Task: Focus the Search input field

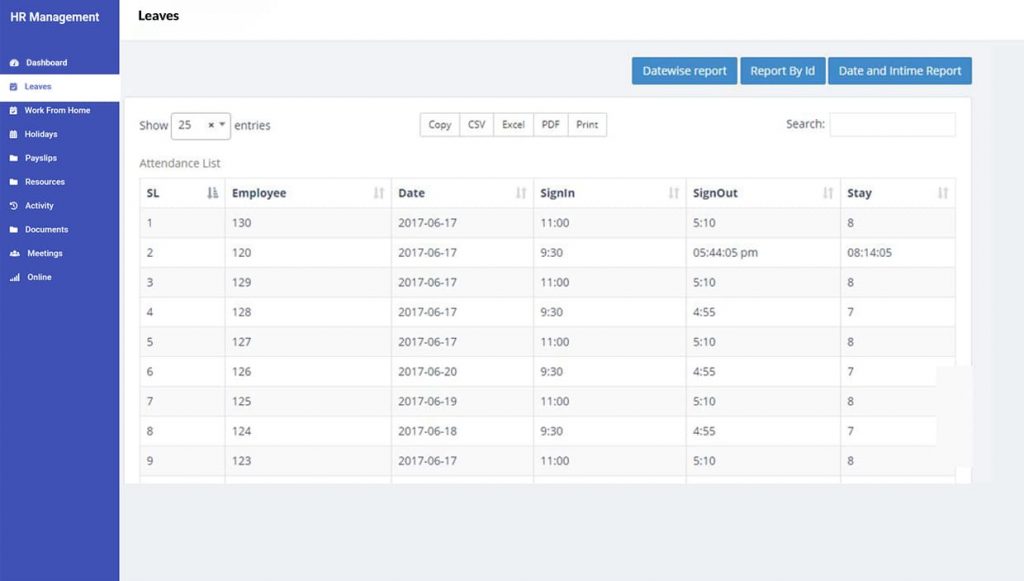Action: [x=892, y=125]
